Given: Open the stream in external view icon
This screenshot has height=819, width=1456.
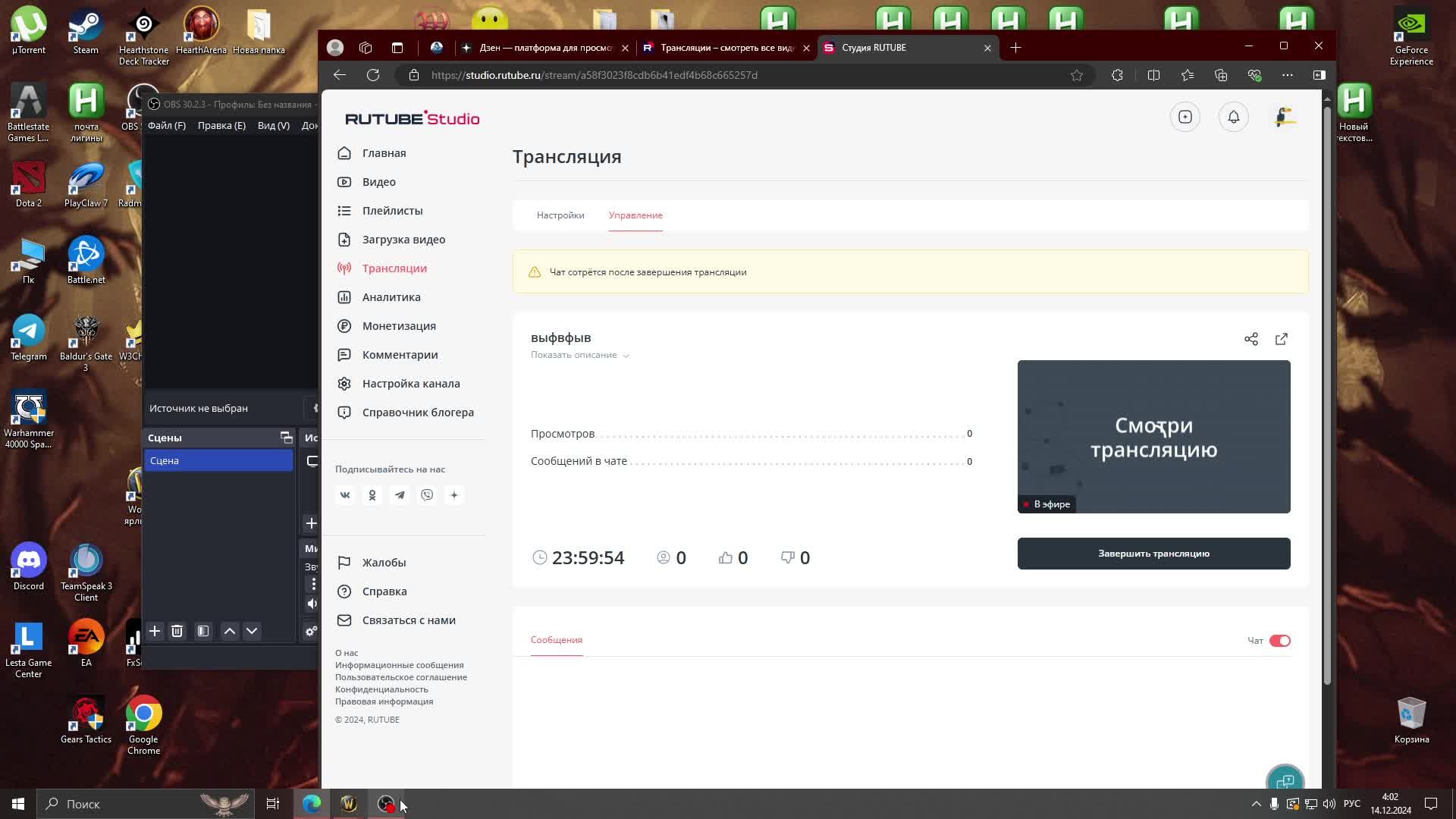Looking at the screenshot, I should (1282, 339).
